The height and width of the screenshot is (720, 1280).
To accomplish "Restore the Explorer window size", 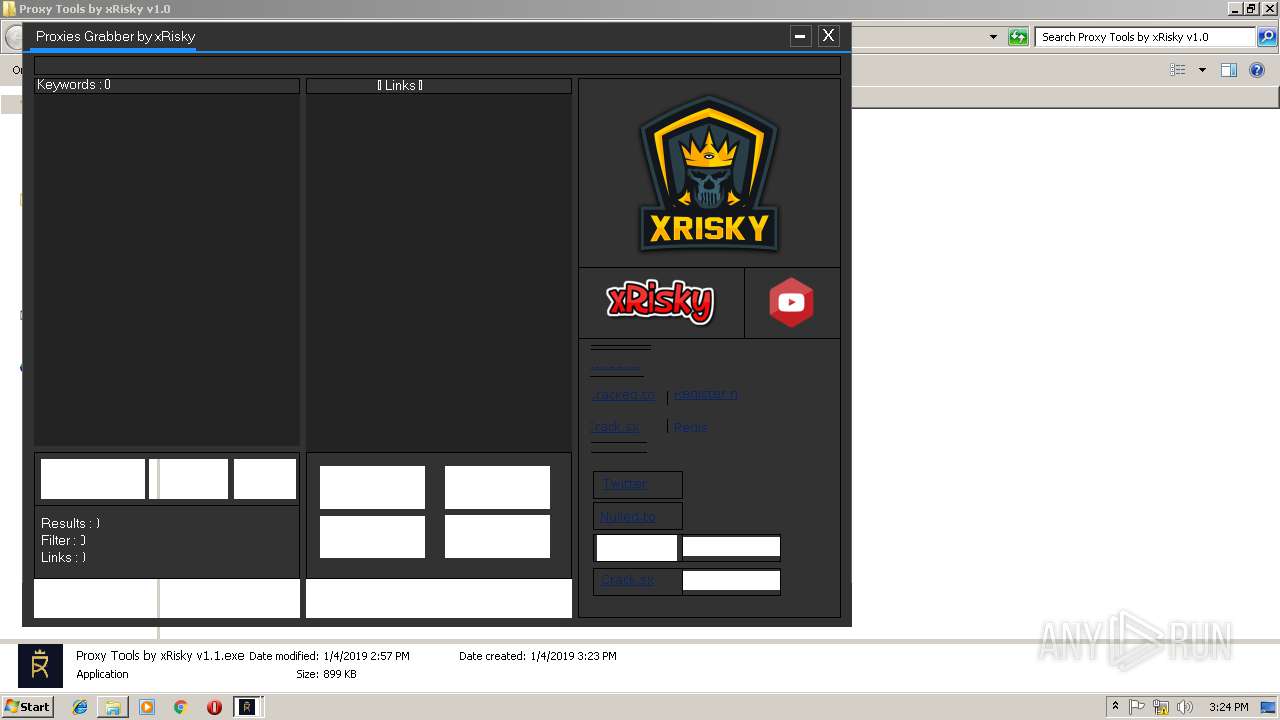I will (1251, 9).
